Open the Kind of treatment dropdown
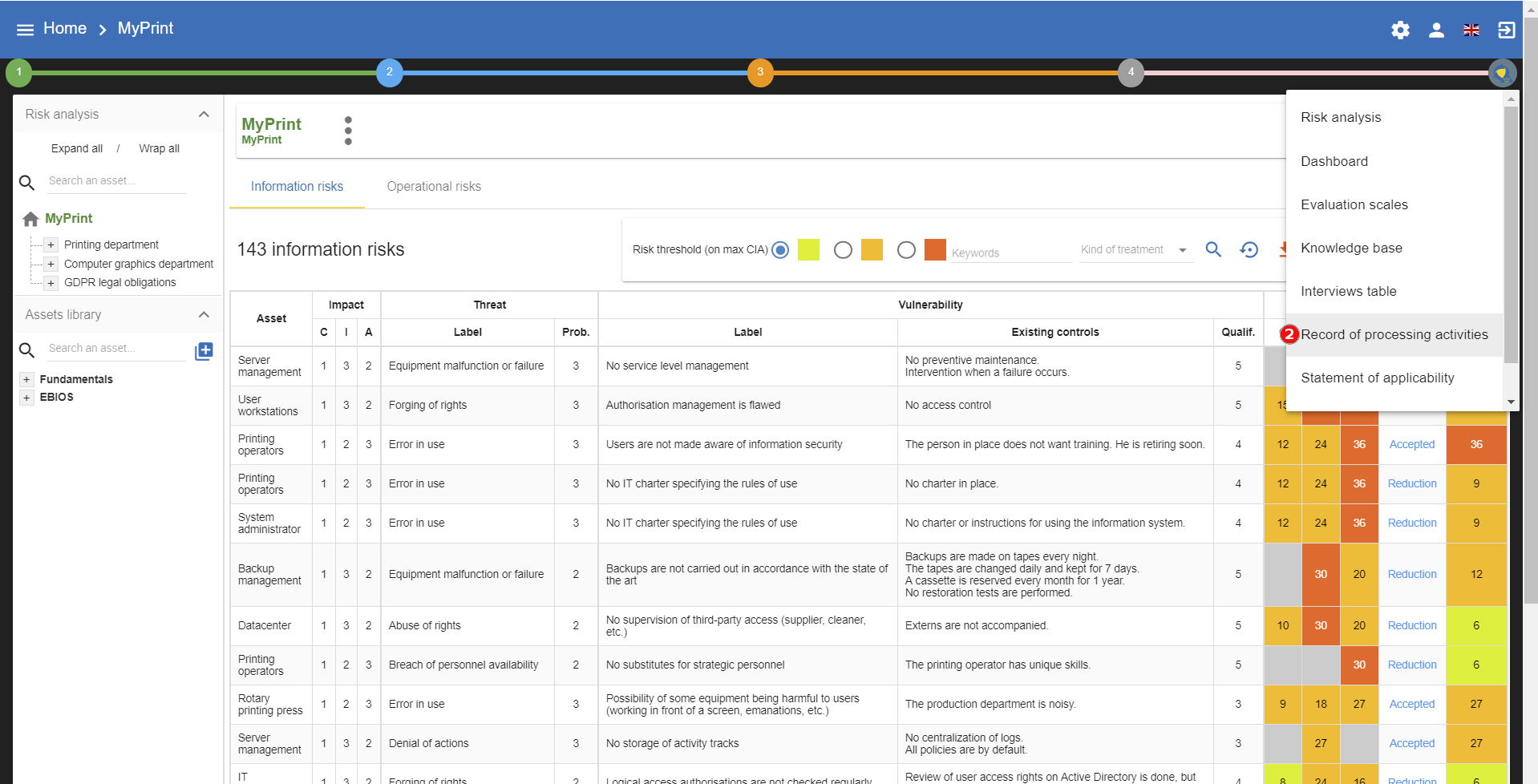The height and width of the screenshot is (784, 1538). [1134, 250]
